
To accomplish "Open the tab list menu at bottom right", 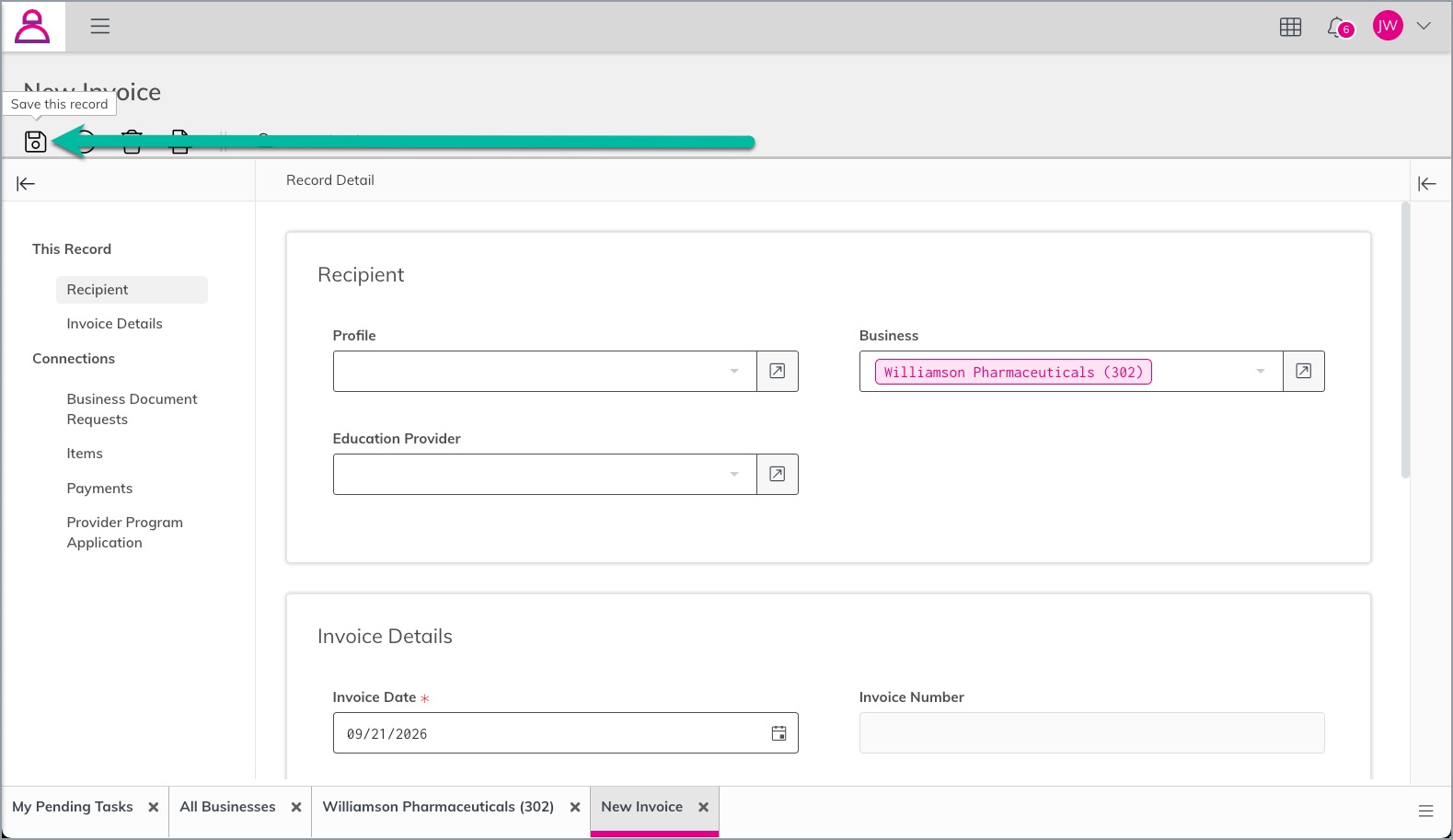I will pos(1426,811).
